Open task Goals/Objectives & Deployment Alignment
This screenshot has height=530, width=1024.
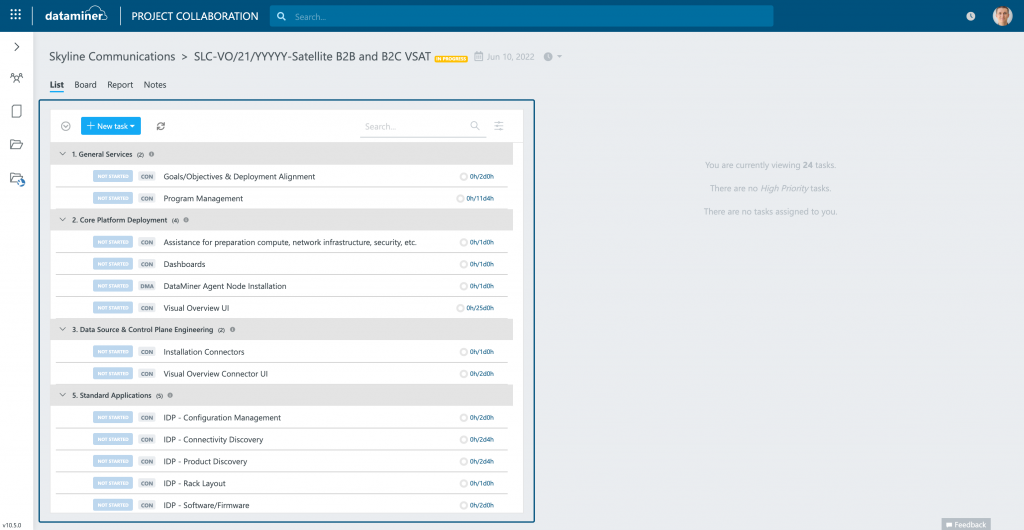tap(239, 176)
